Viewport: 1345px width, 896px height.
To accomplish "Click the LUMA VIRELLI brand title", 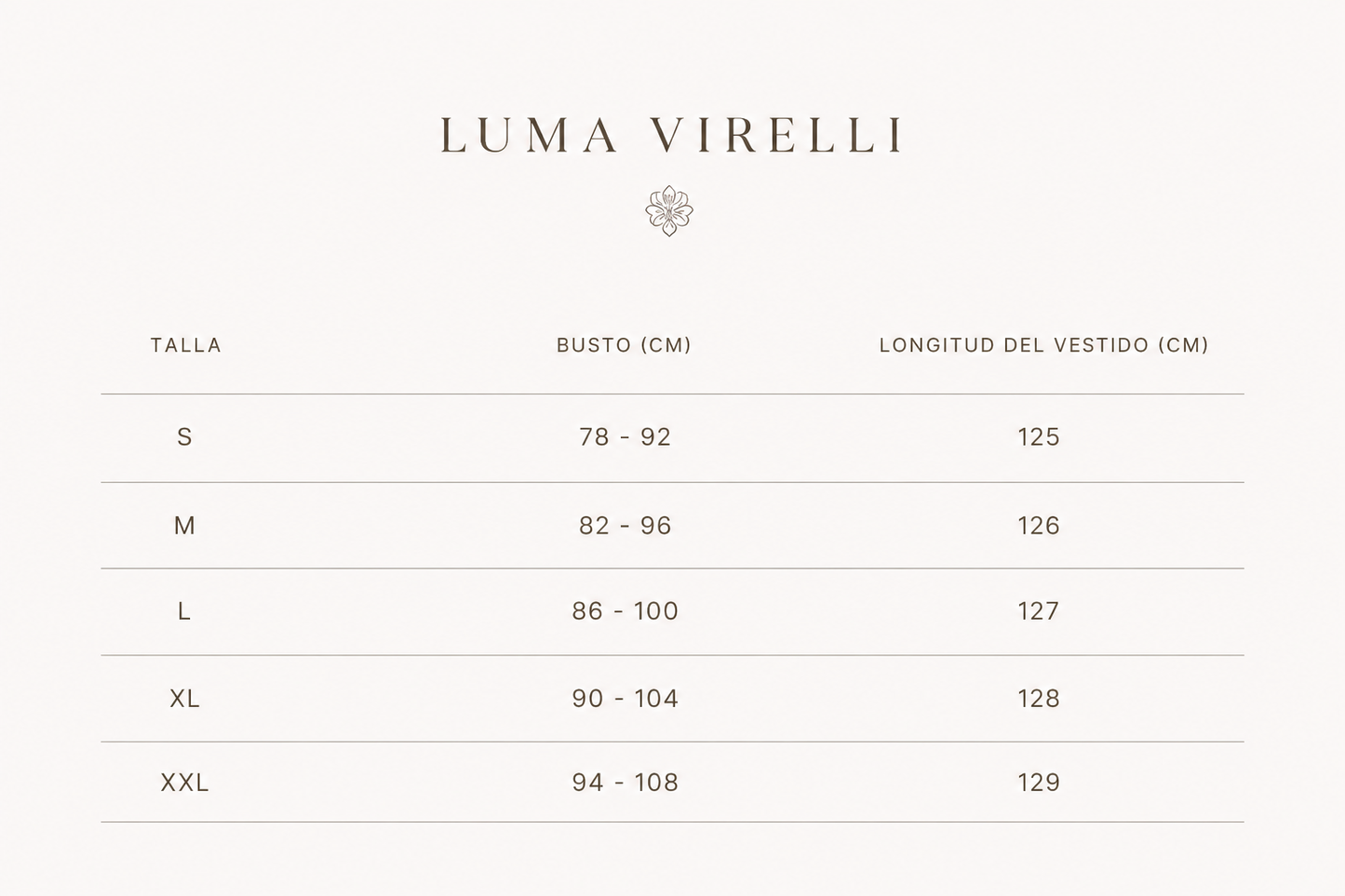I will 672,136.
